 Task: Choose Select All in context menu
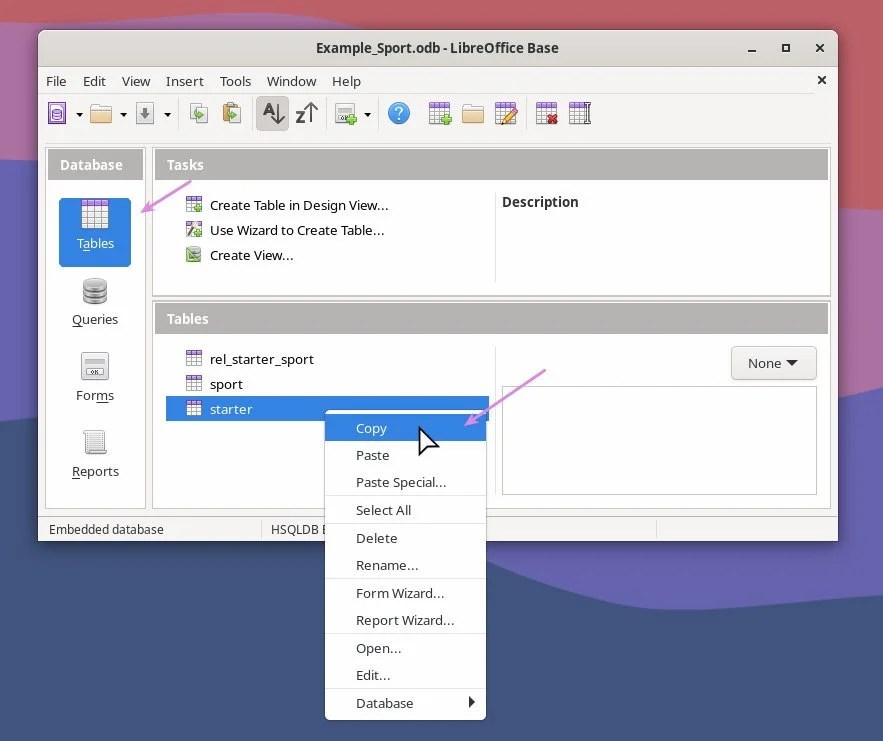[x=405, y=510]
